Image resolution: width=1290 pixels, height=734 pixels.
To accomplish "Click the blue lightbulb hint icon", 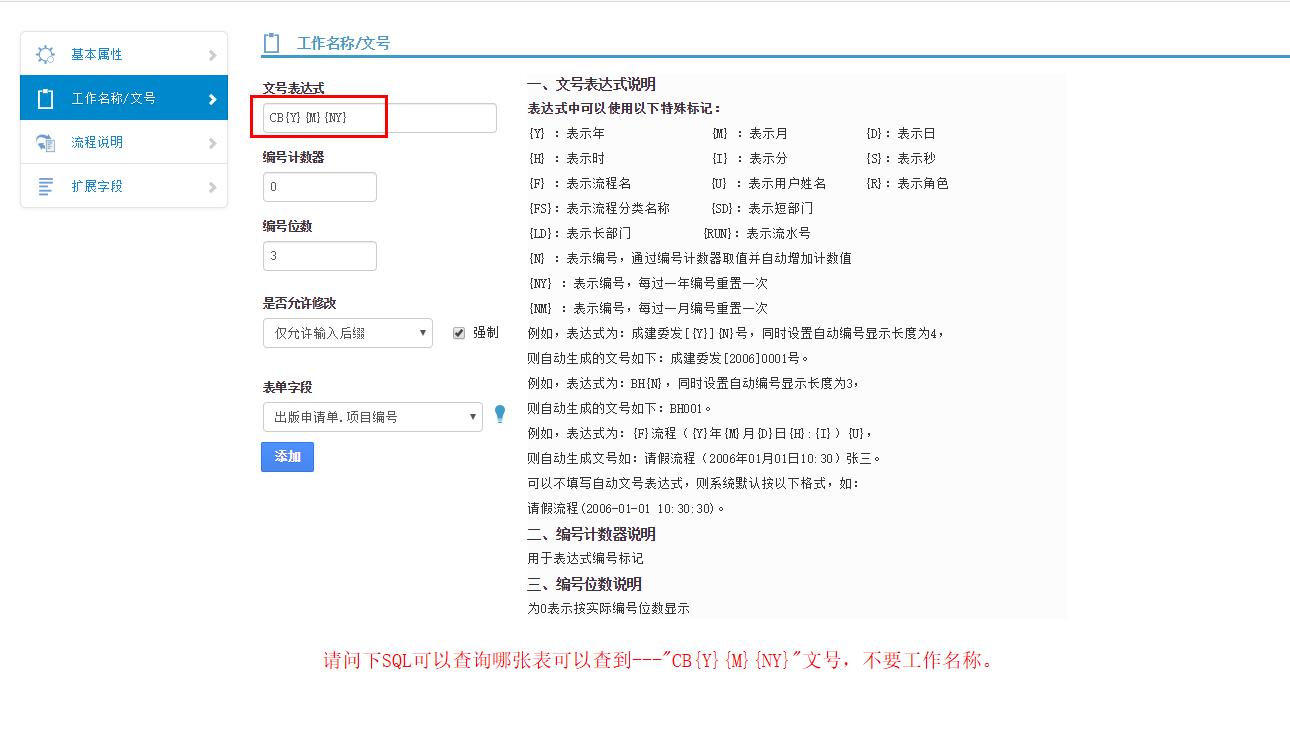I will click(x=500, y=414).
